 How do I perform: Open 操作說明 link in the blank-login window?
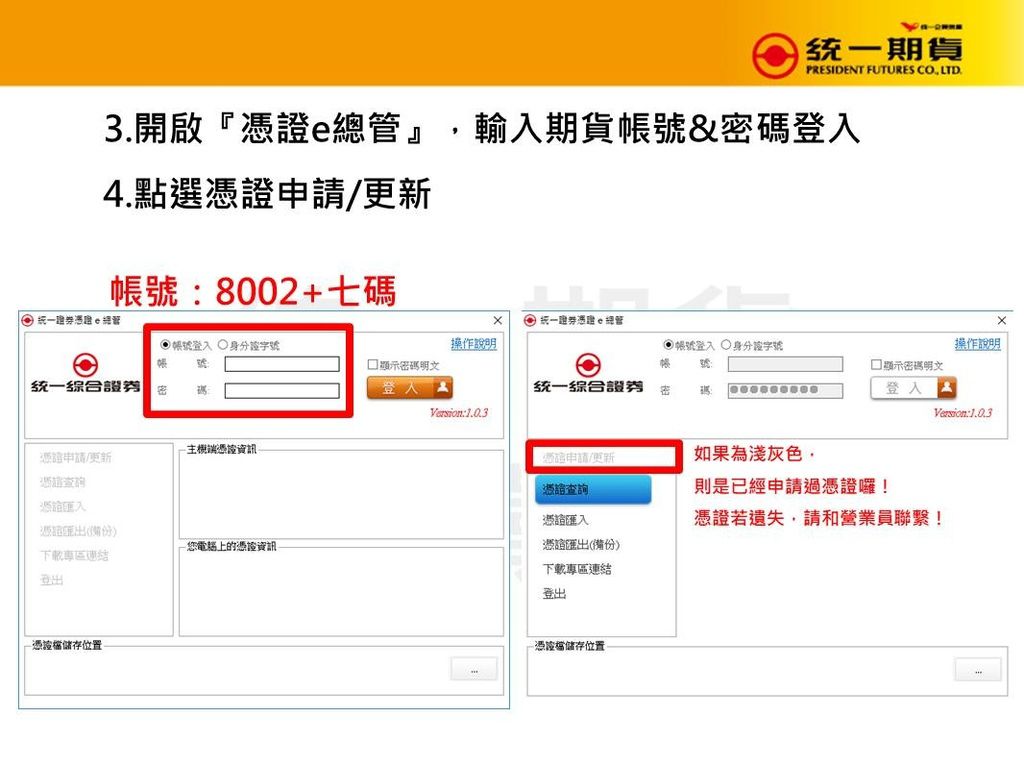pyautogui.click(x=473, y=343)
